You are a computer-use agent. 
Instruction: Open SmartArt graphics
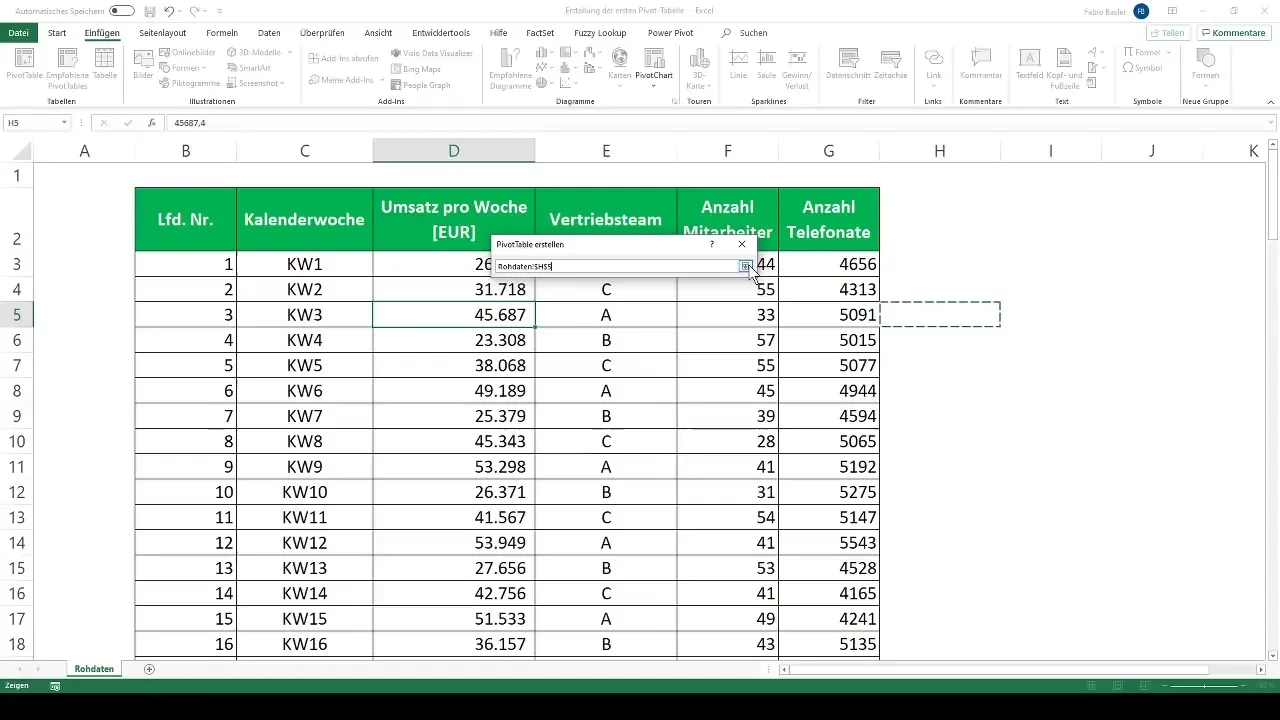(248, 68)
